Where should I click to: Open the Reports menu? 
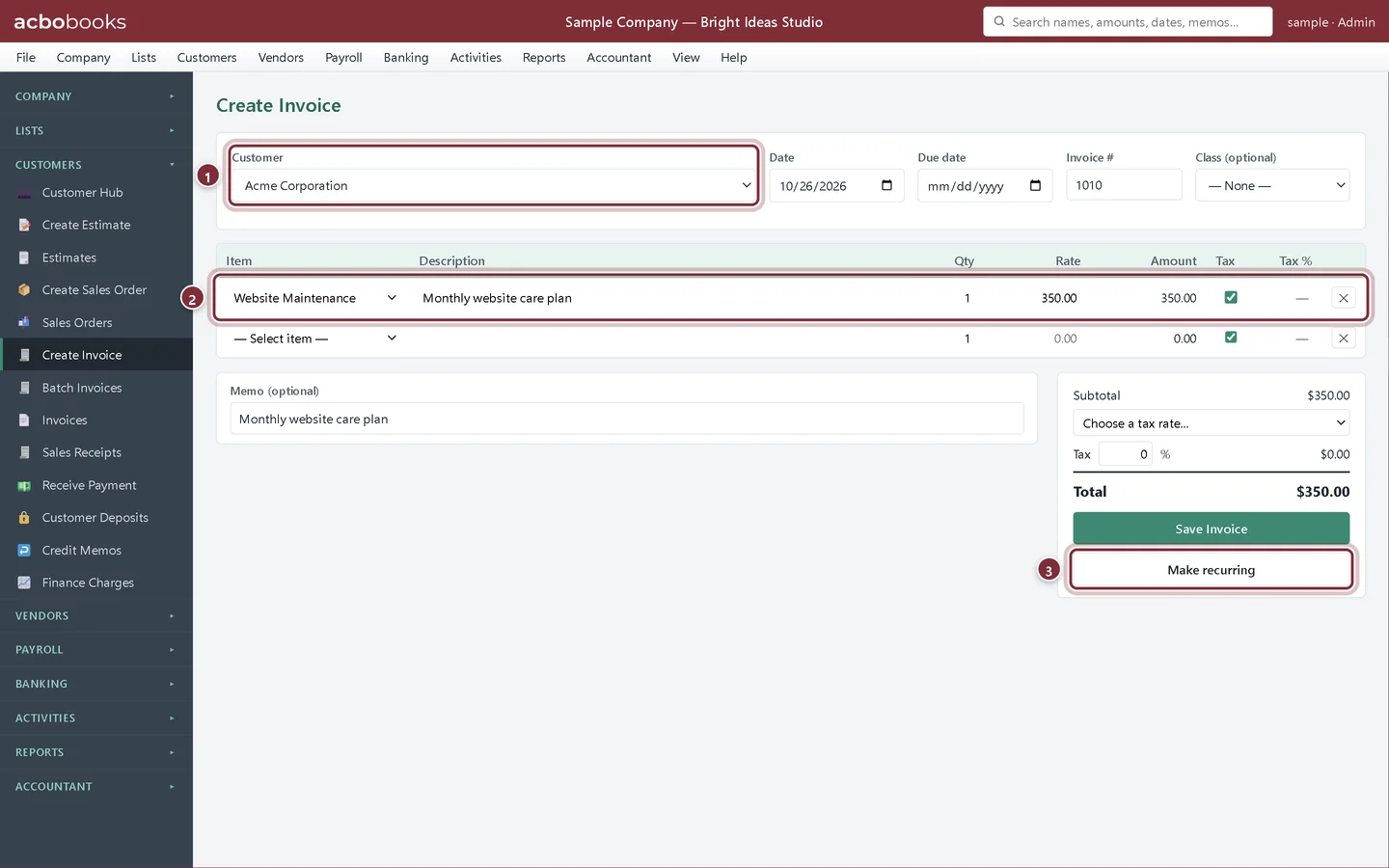544,58
